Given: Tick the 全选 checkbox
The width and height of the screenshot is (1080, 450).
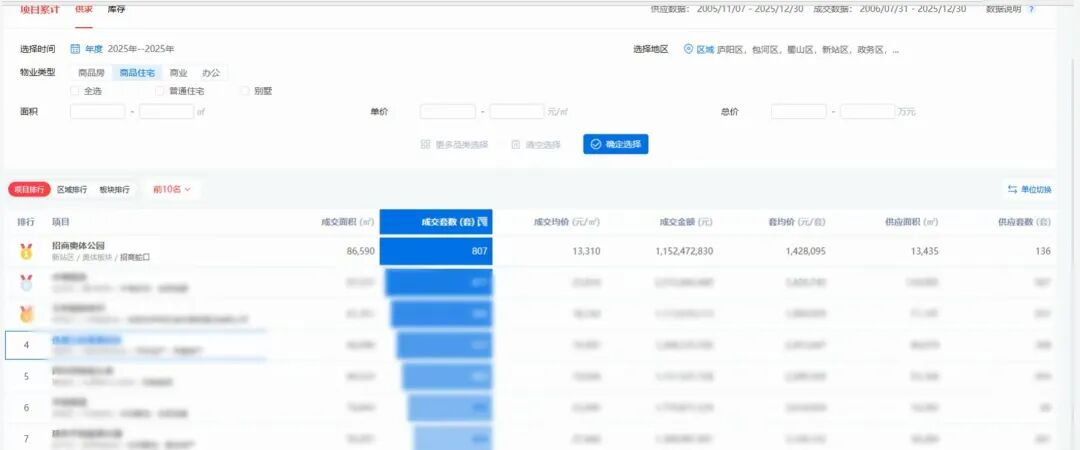Looking at the screenshot, I should 75,90.
